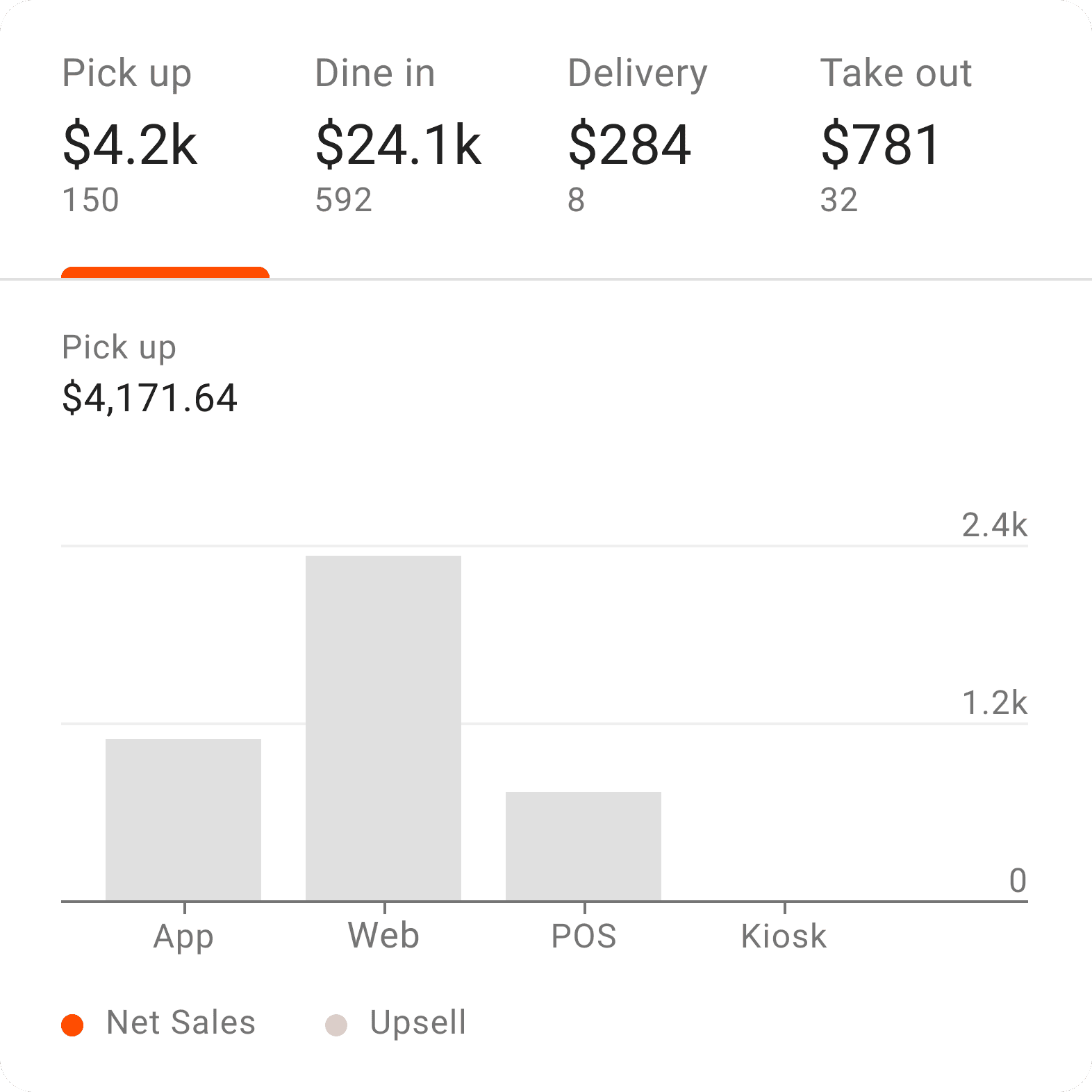
Task: Click the 2.4k y-axis label
Action: (994, 525)
